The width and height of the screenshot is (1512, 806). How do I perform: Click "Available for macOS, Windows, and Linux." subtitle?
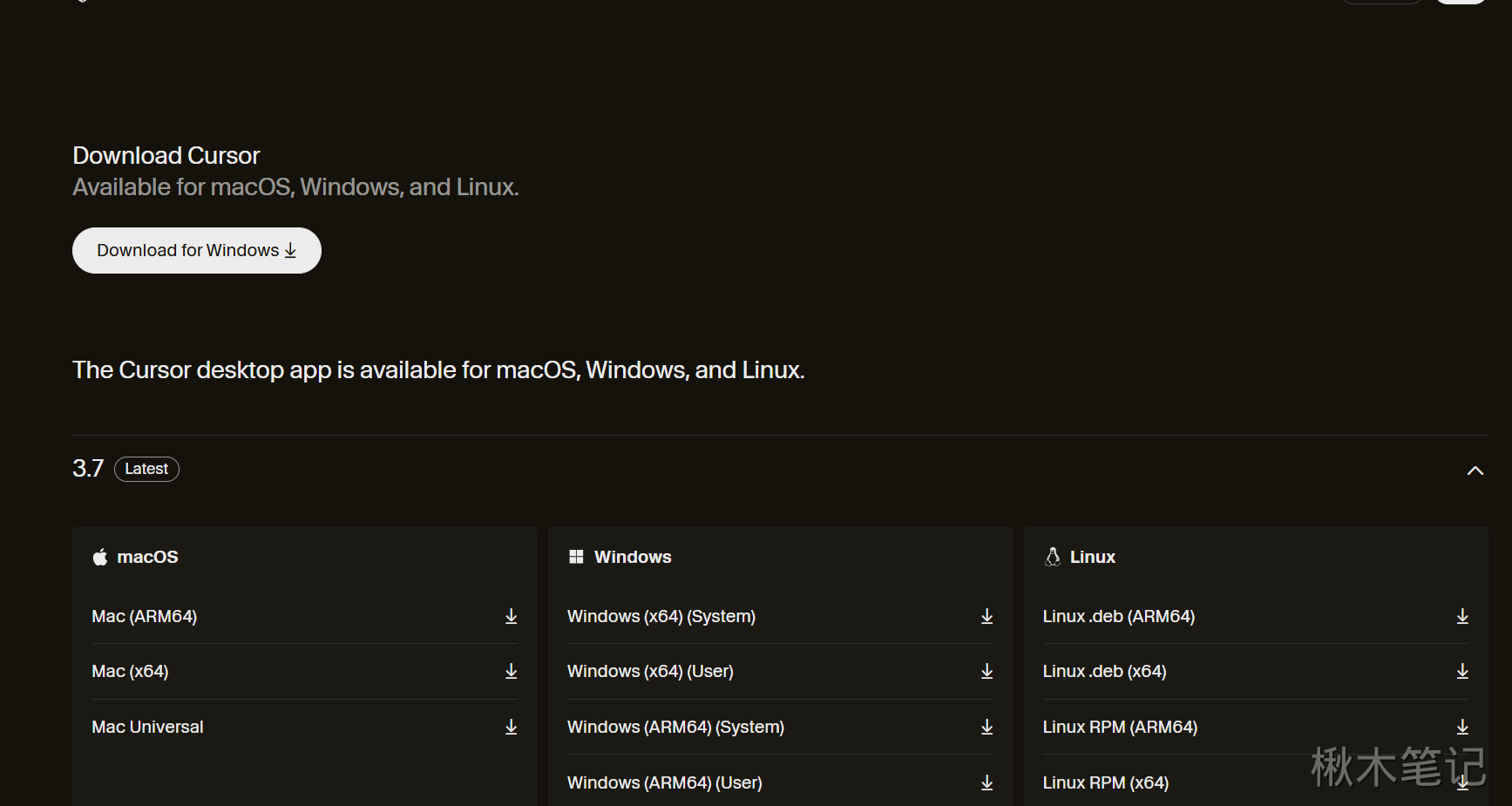tap(295, 187)
